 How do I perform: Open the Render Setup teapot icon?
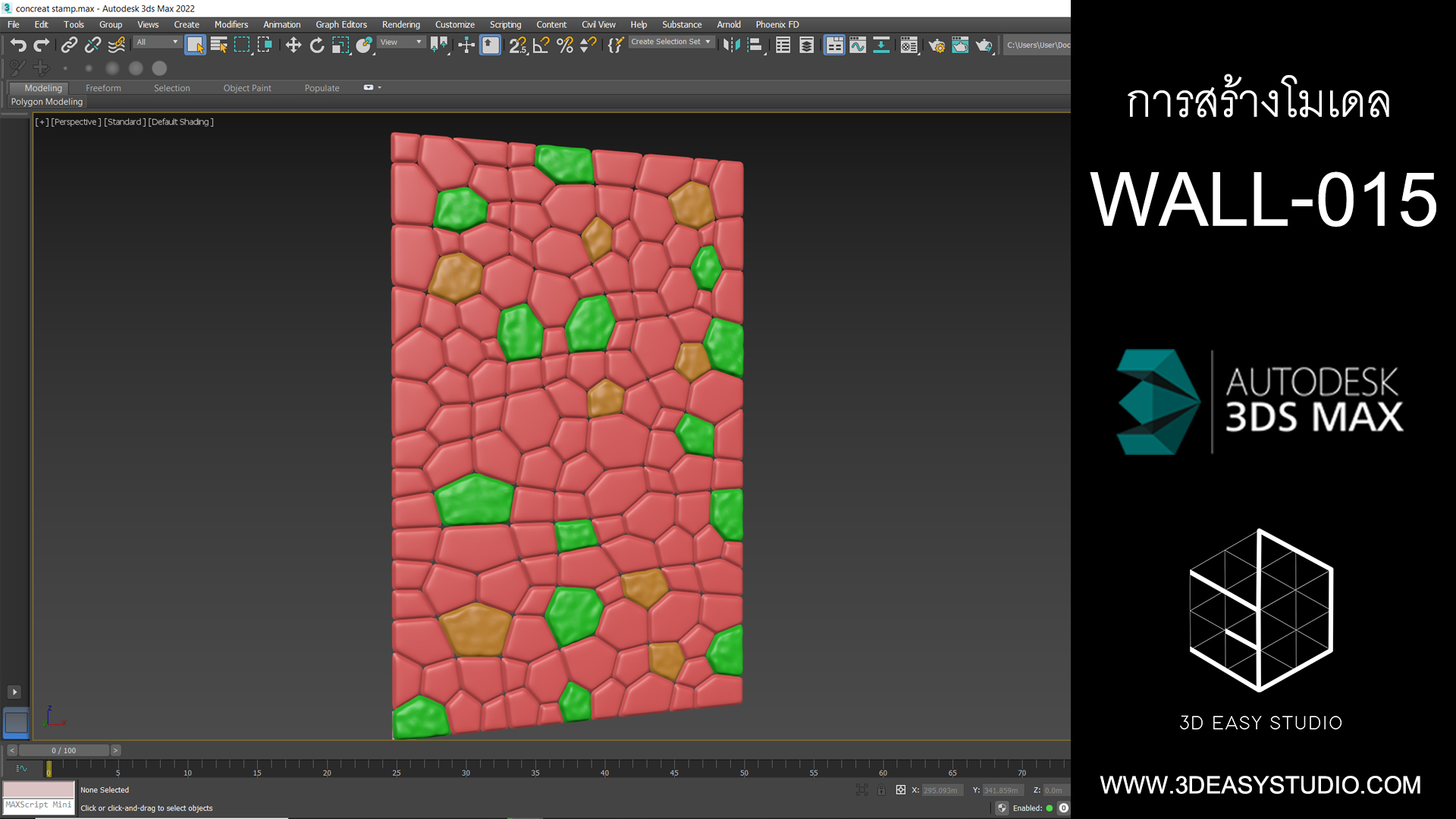937,45
